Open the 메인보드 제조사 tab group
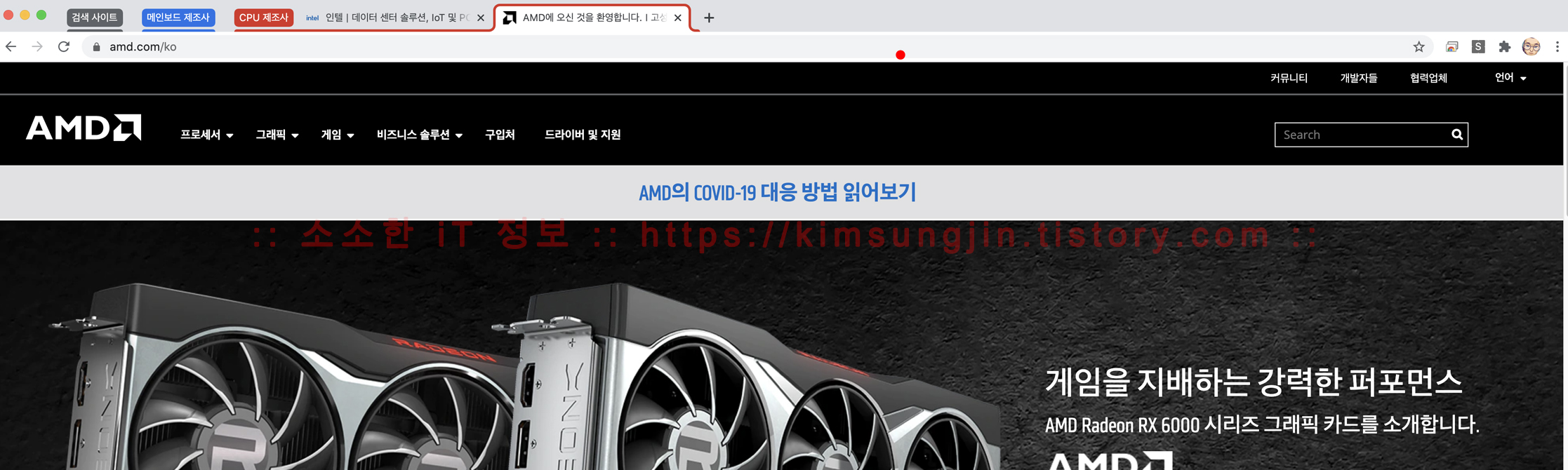The height and width of the screenshot is (470, 1568). tap(178, 18)
